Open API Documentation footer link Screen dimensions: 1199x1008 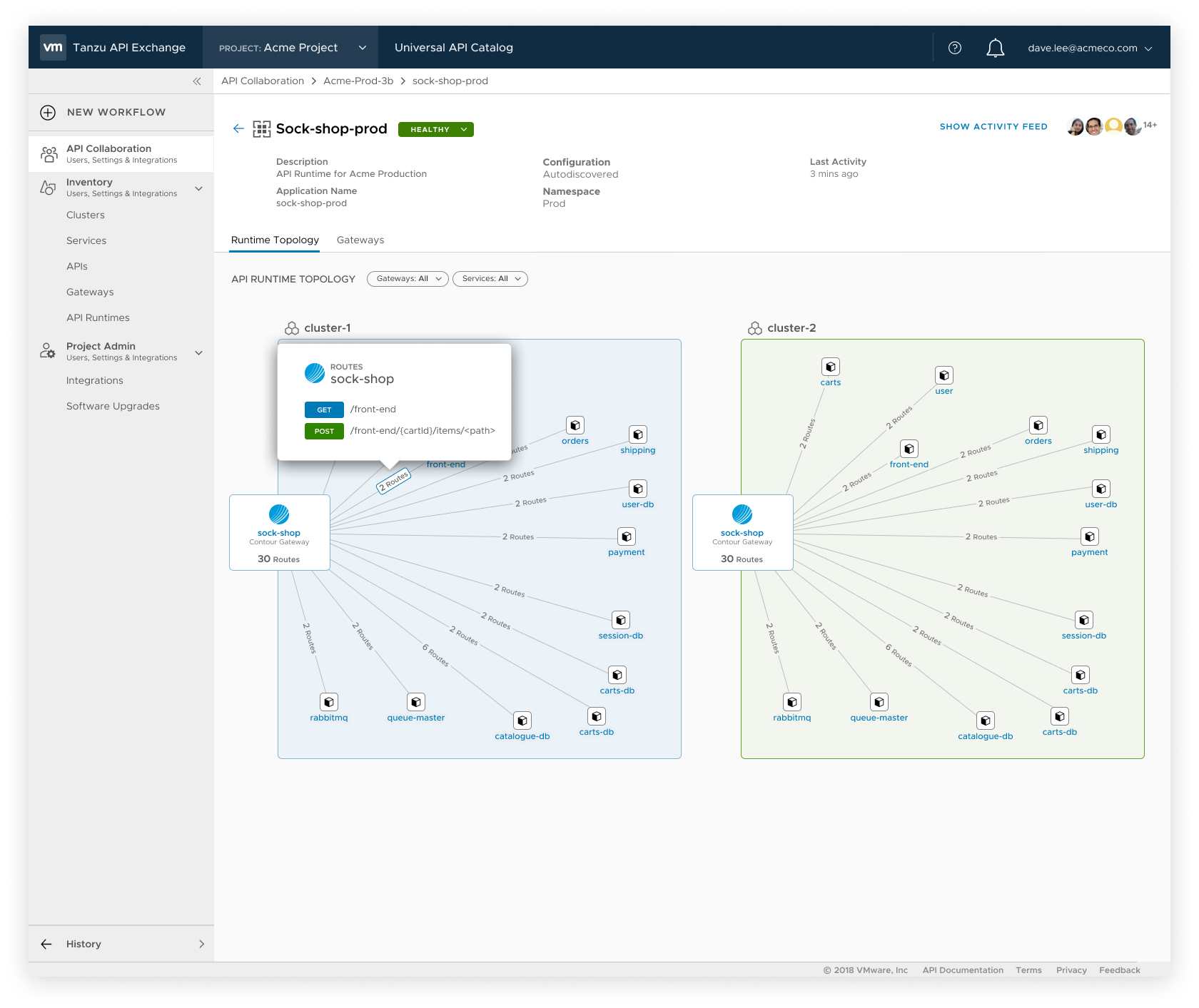[x=963, y=970]
